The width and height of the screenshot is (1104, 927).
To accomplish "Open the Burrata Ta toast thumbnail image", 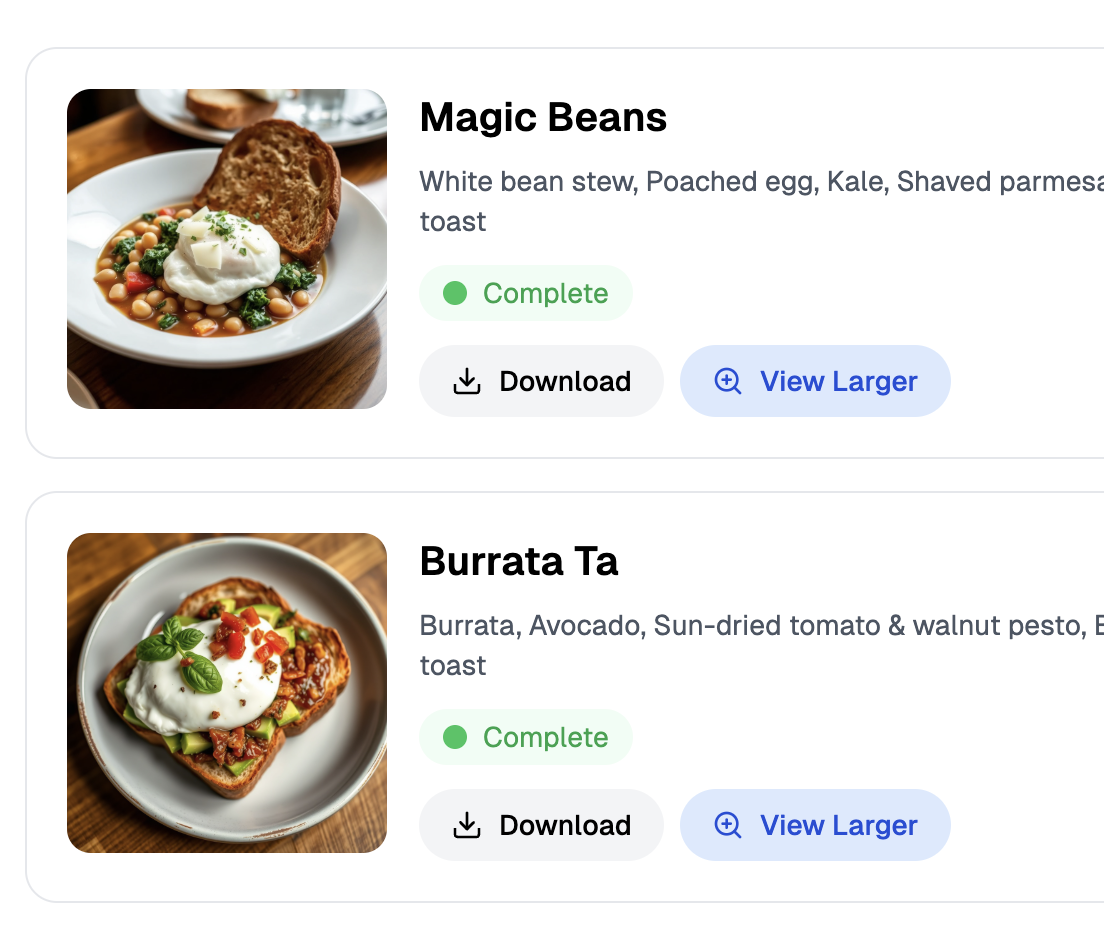I will (x=227, y=692).
